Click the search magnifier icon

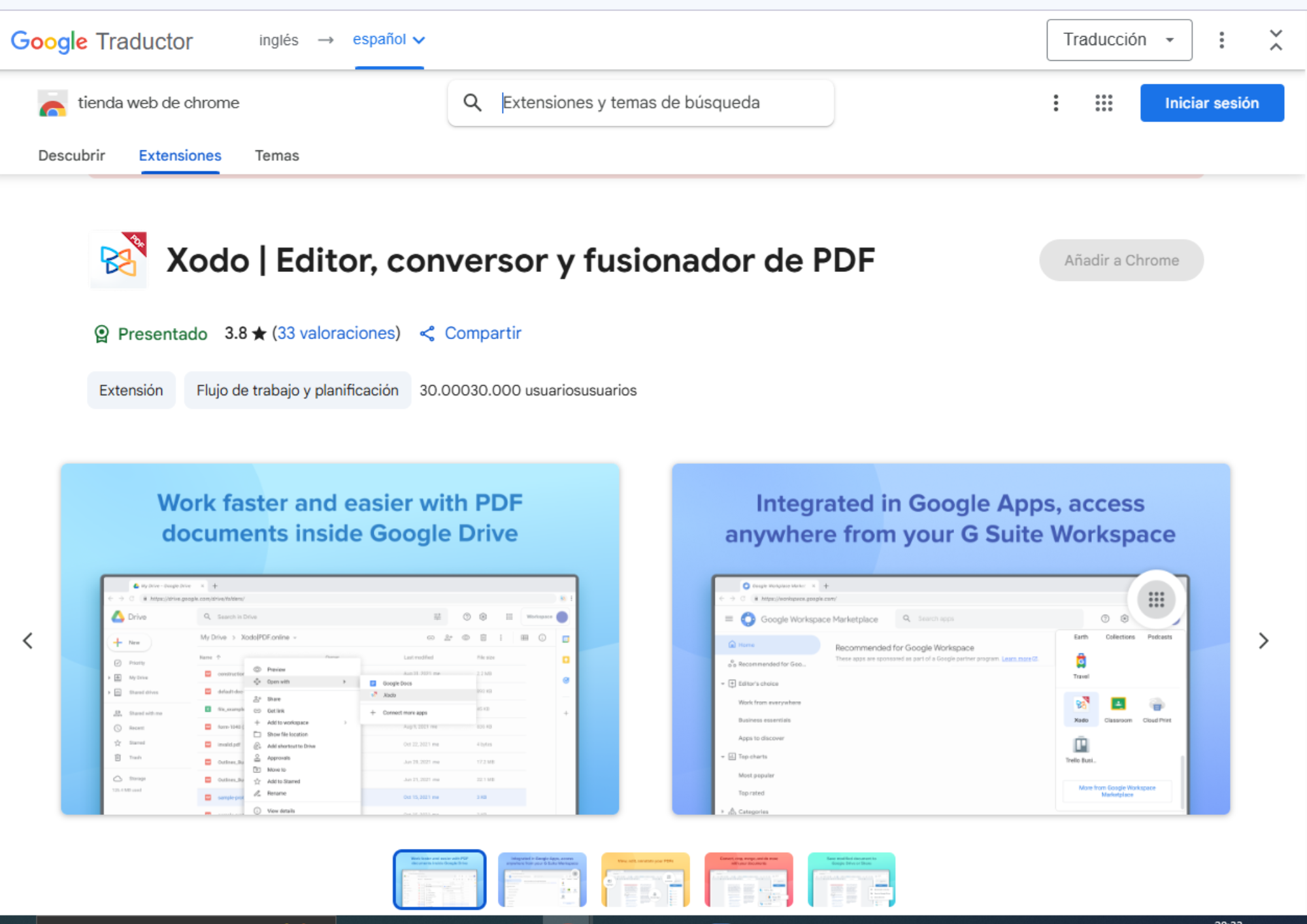click(x=472, y=103)
